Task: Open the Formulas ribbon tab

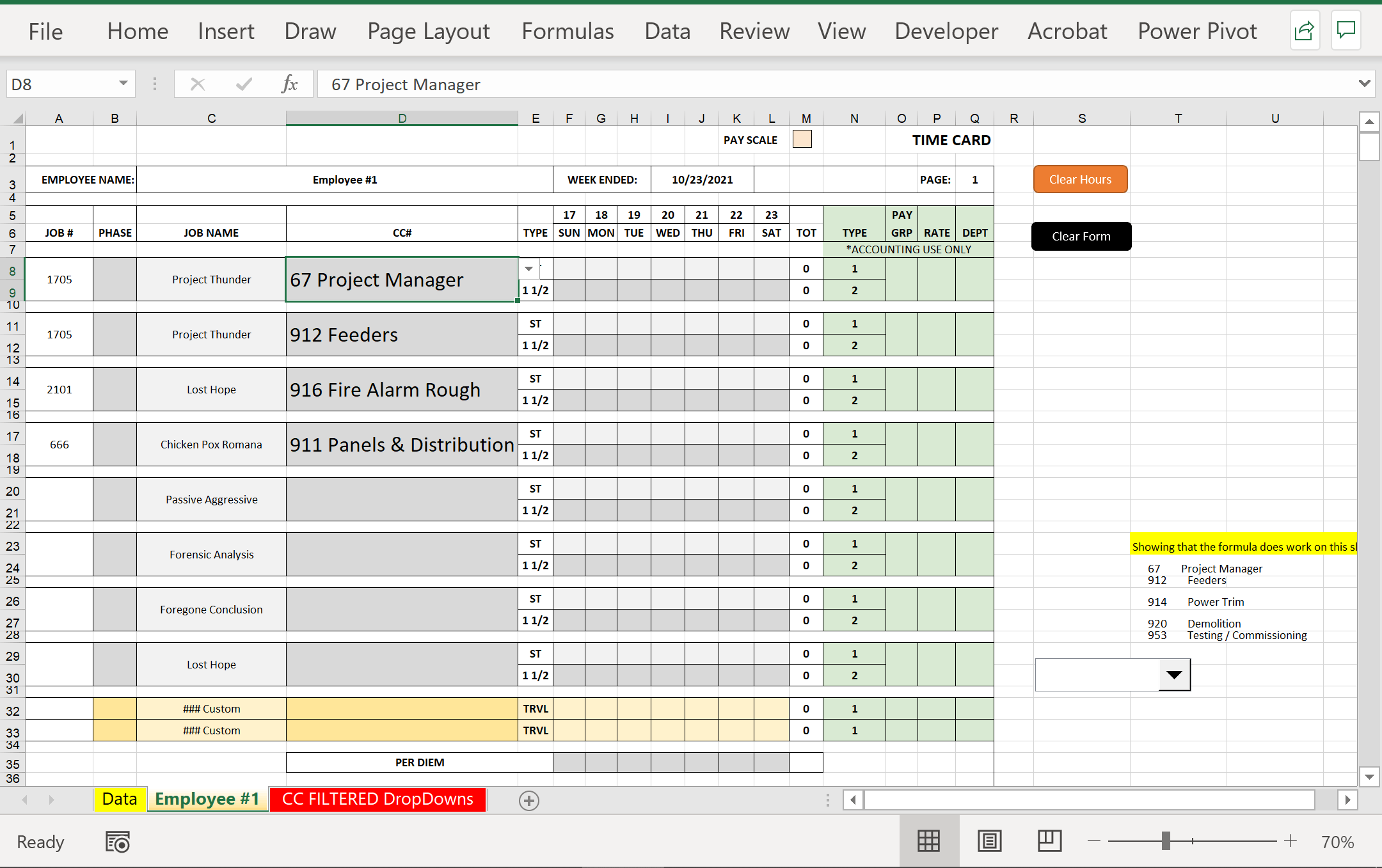Action: 568,31
